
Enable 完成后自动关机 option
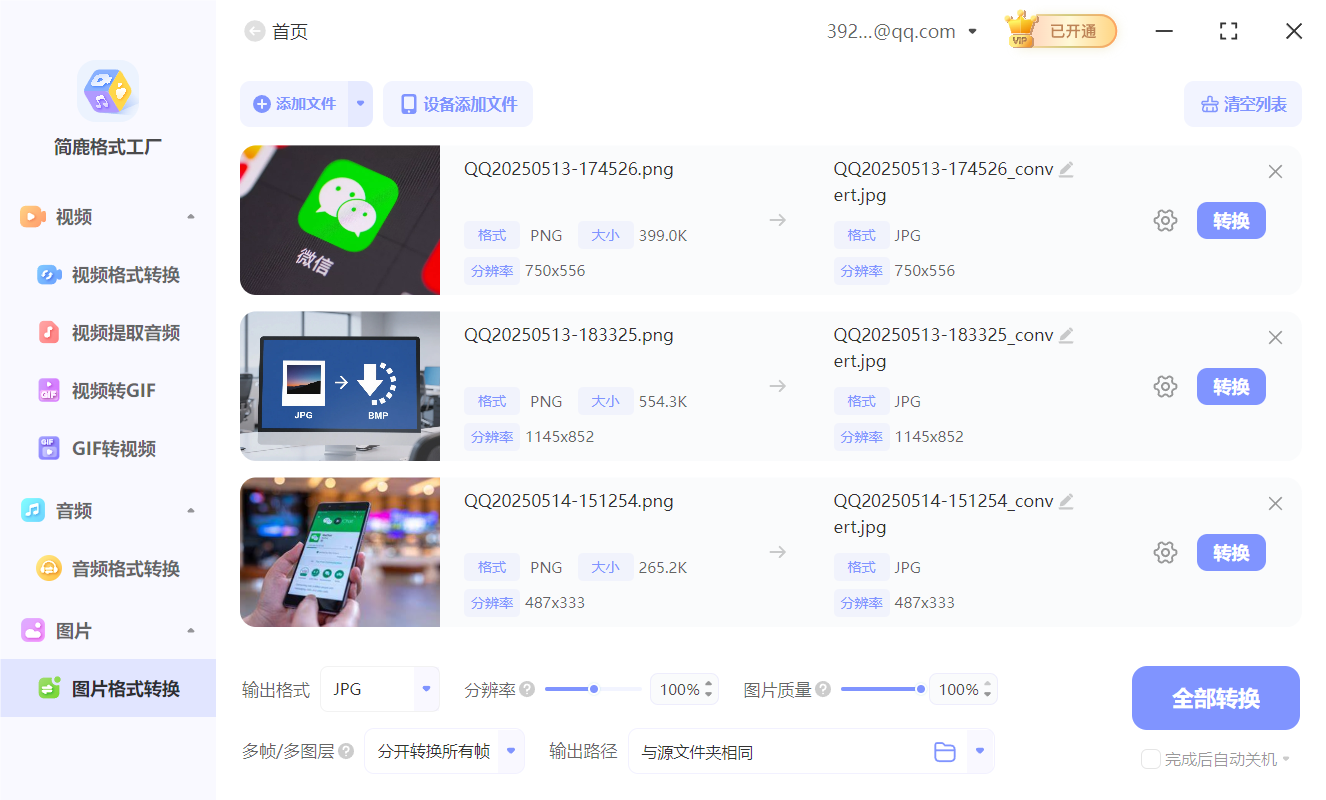click(1150, 759)
